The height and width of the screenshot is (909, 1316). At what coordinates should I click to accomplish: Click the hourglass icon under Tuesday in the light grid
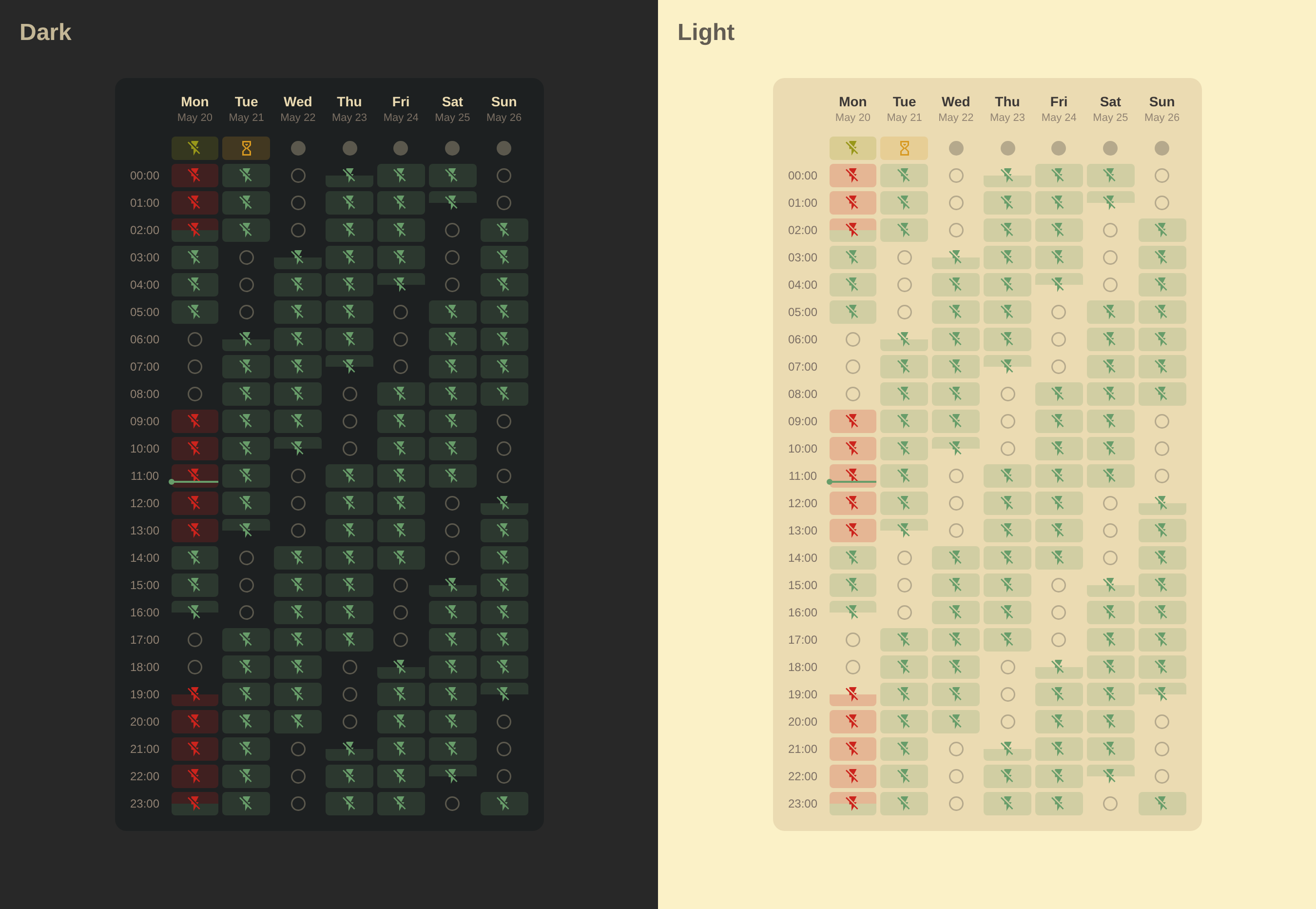click(x=904, y=148)
